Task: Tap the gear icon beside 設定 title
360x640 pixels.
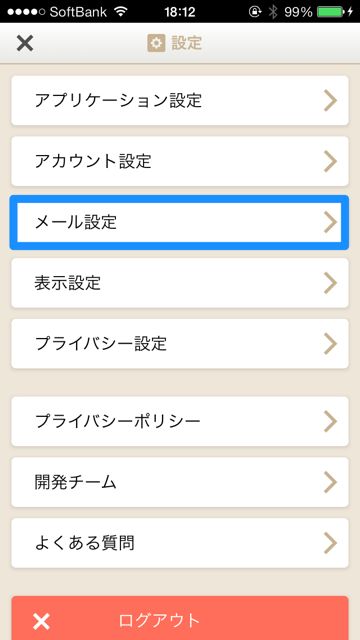Action: point(156,43)
